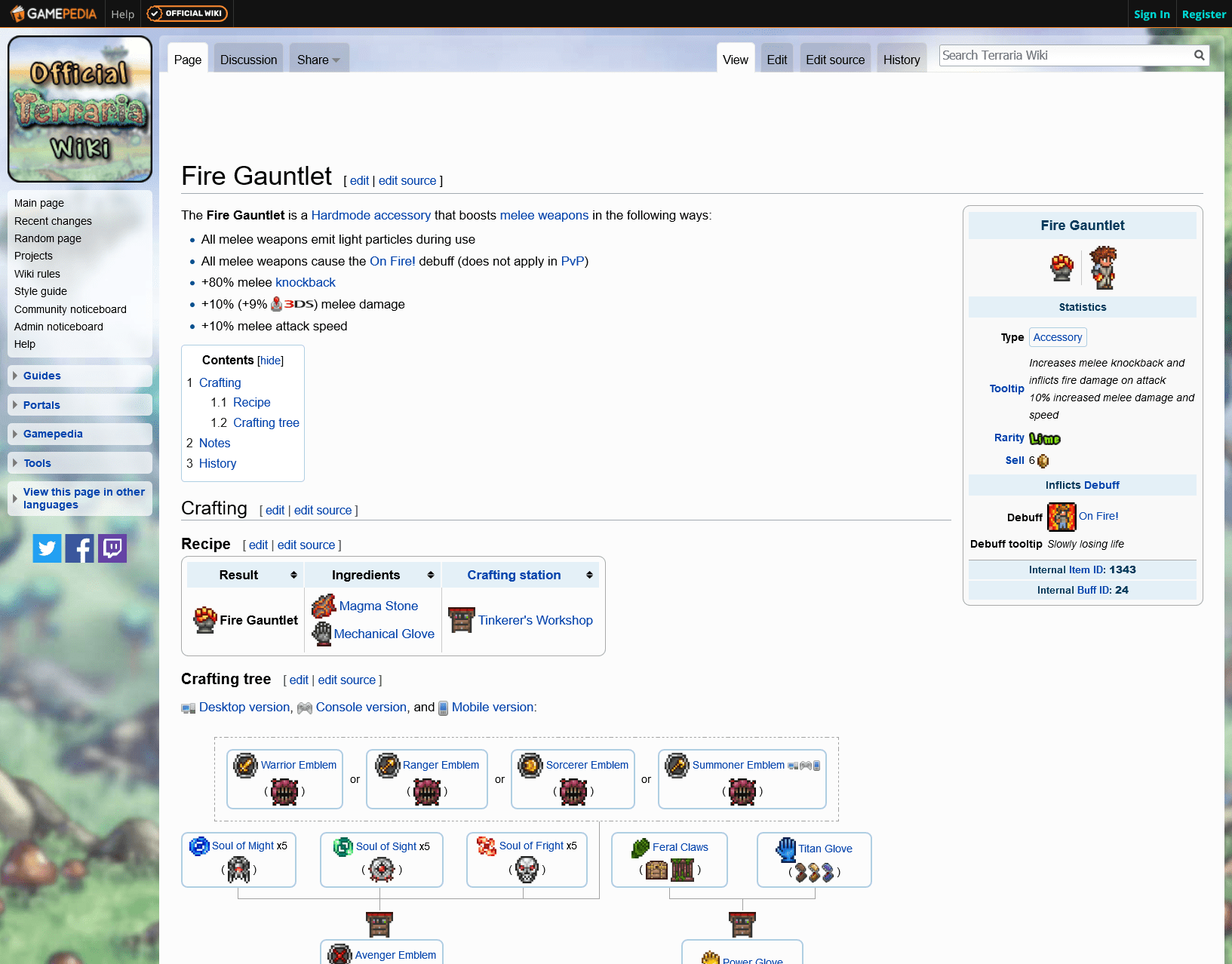The width and height of the screenshot is (1232, 964).
Task: Open the History tab
Action: [x=901, y=59]
